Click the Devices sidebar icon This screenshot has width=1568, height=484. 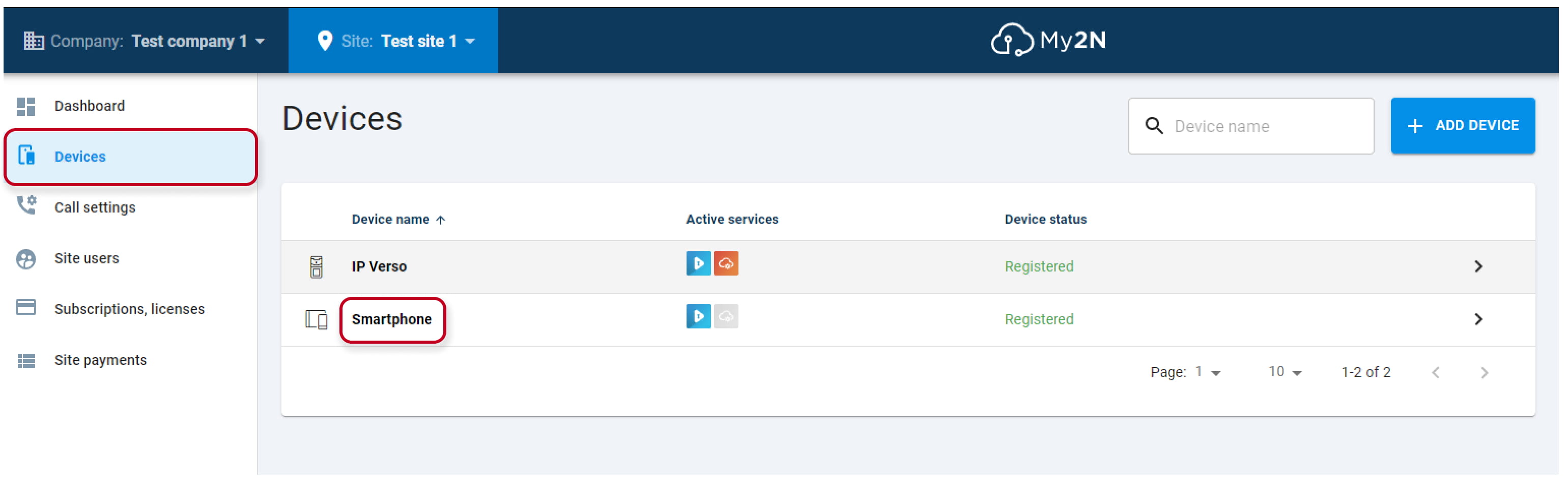tap(26, 156)
